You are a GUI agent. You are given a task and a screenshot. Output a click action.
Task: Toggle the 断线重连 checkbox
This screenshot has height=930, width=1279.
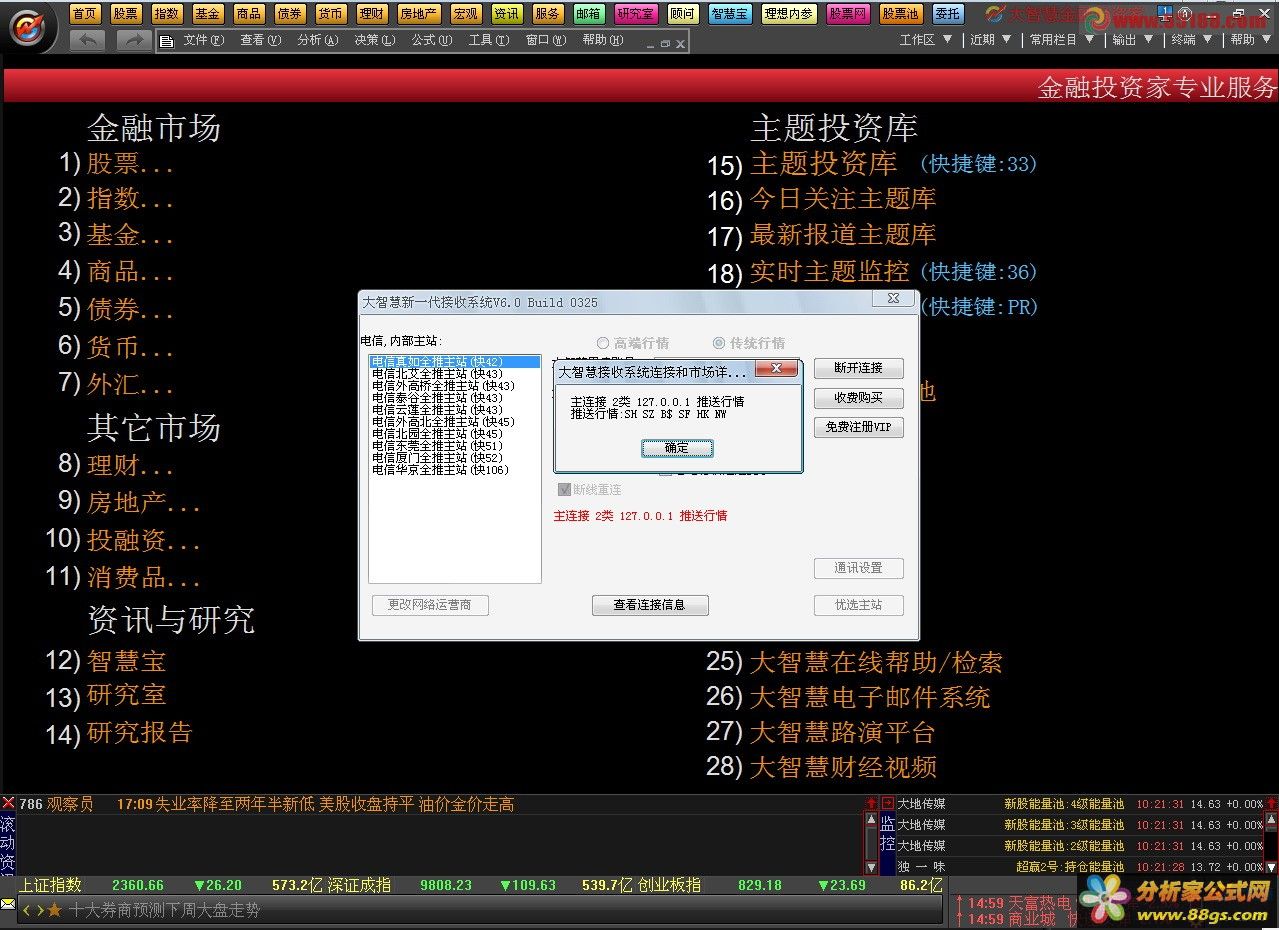tap(565, 490)
